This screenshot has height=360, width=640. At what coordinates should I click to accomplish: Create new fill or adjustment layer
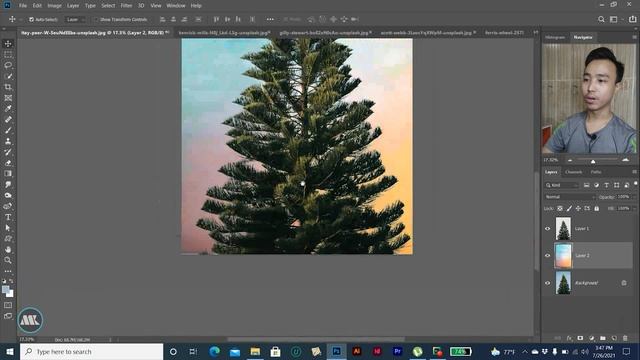(x=591, y=338)
